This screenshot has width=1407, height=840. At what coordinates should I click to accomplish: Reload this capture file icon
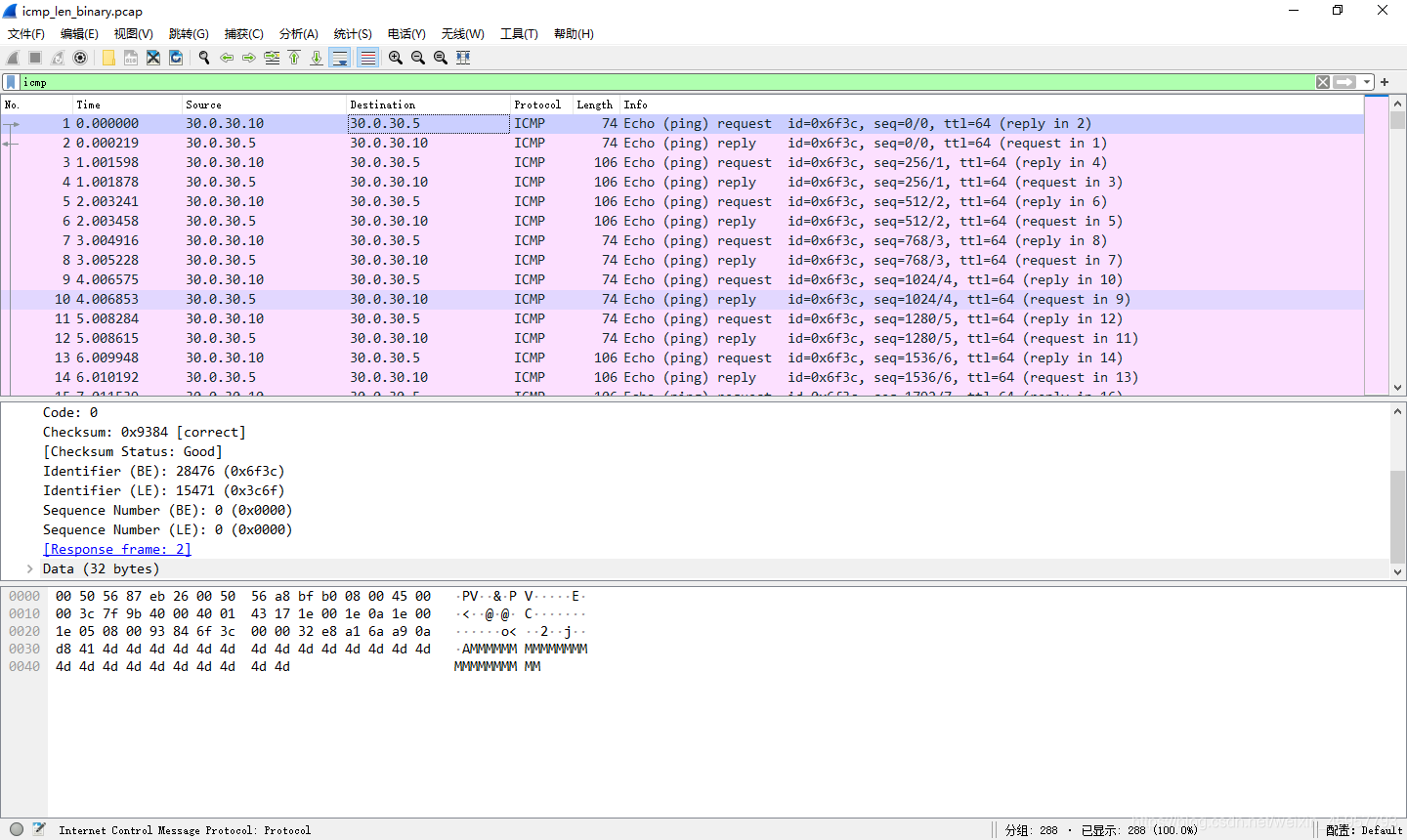(x=176, y=58)
